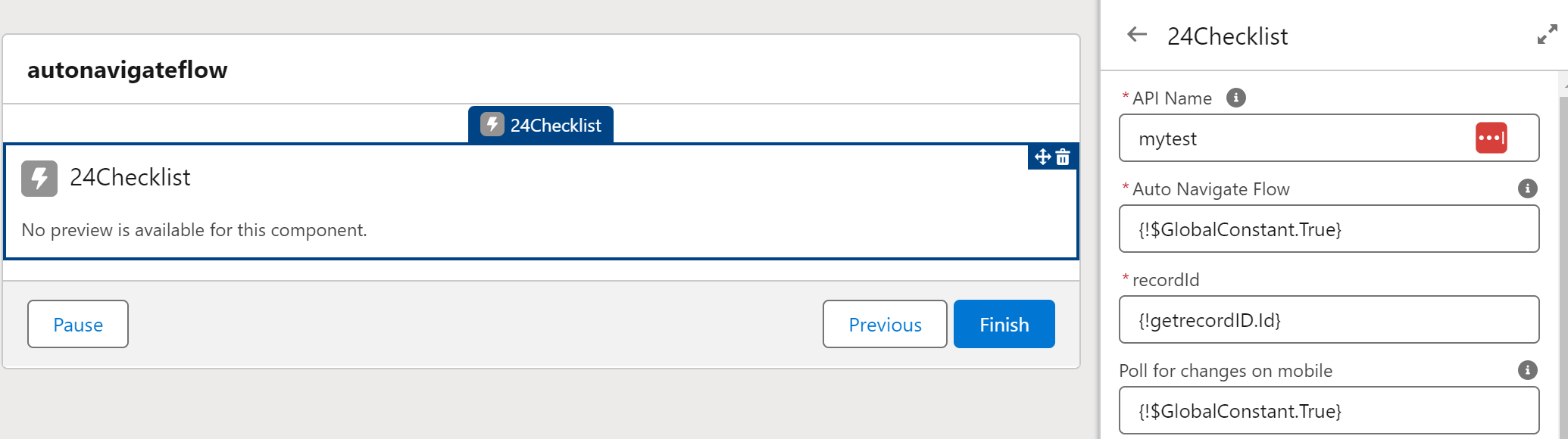Expand the 24Checklist properties panel

click(1547, 35)
